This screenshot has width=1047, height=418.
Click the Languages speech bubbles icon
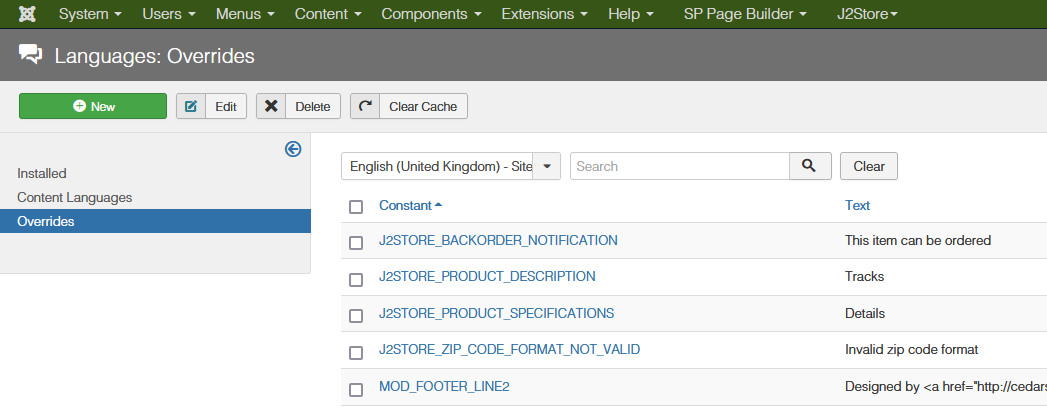tap(31, 56)
